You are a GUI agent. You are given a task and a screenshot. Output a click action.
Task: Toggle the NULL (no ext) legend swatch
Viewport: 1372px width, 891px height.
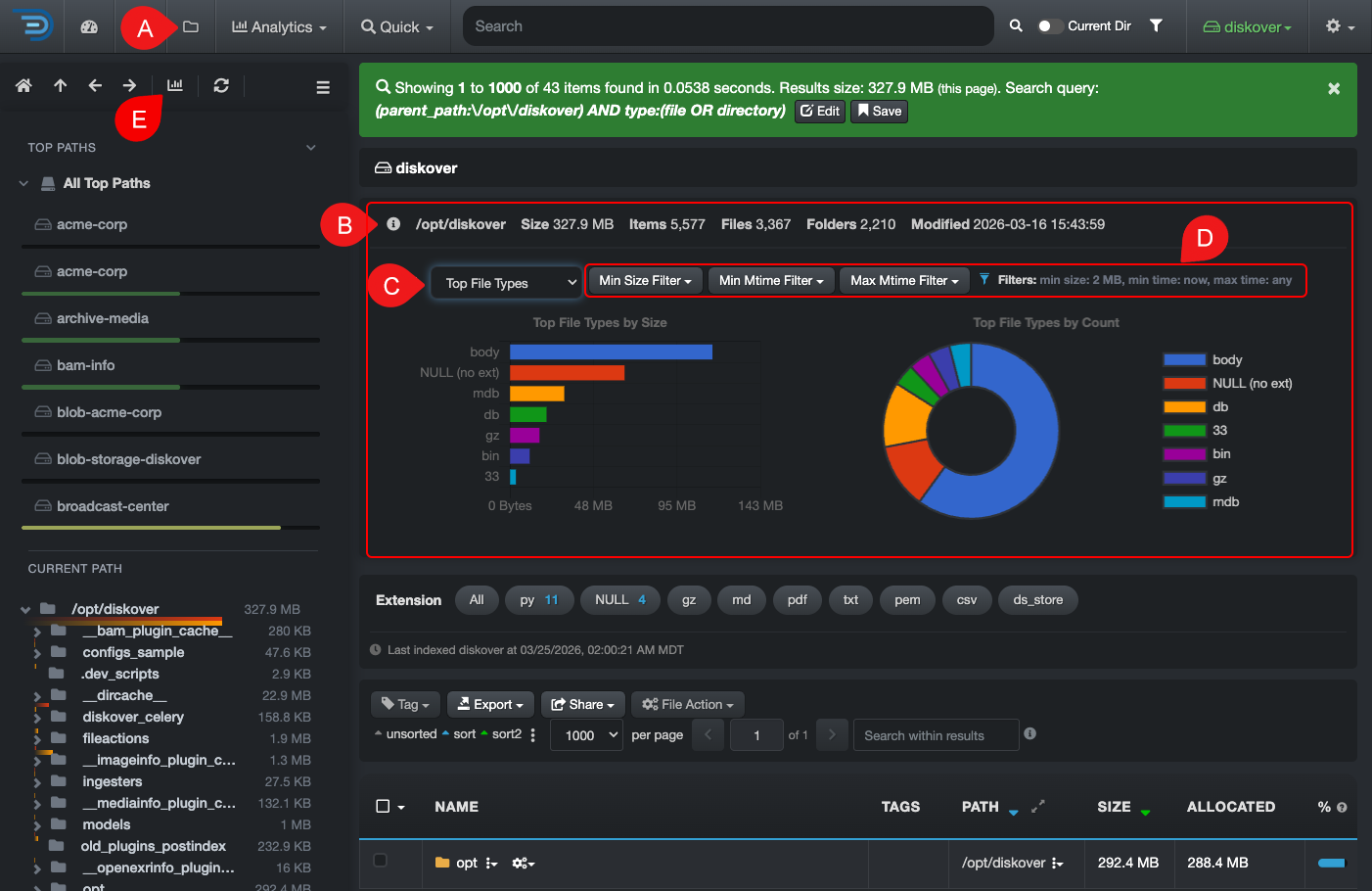coord(1184,383)
